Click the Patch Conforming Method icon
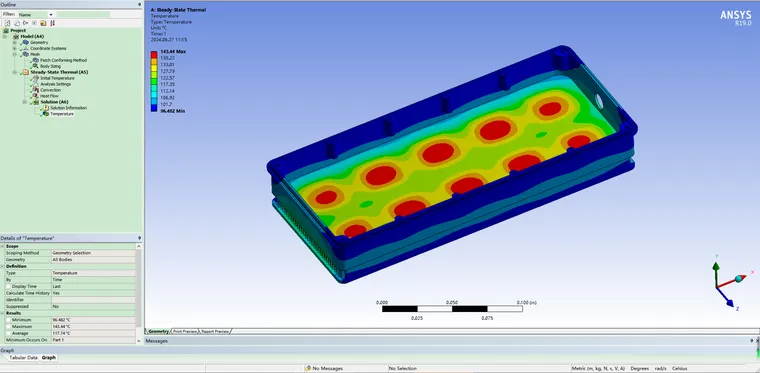The width and height of the screenshot is (760, 373). [36, 60]
